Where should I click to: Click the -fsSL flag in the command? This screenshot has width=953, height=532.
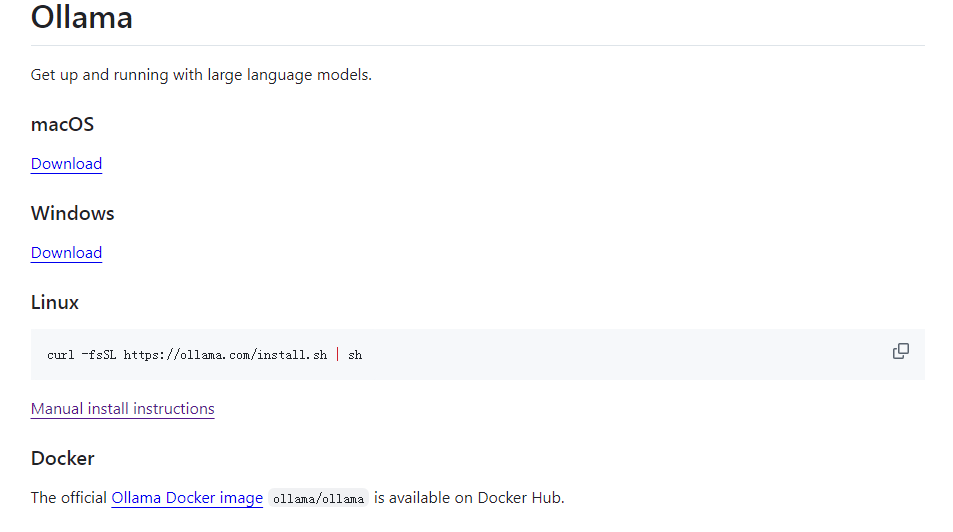pyautogui.click(x=100, y=355)
